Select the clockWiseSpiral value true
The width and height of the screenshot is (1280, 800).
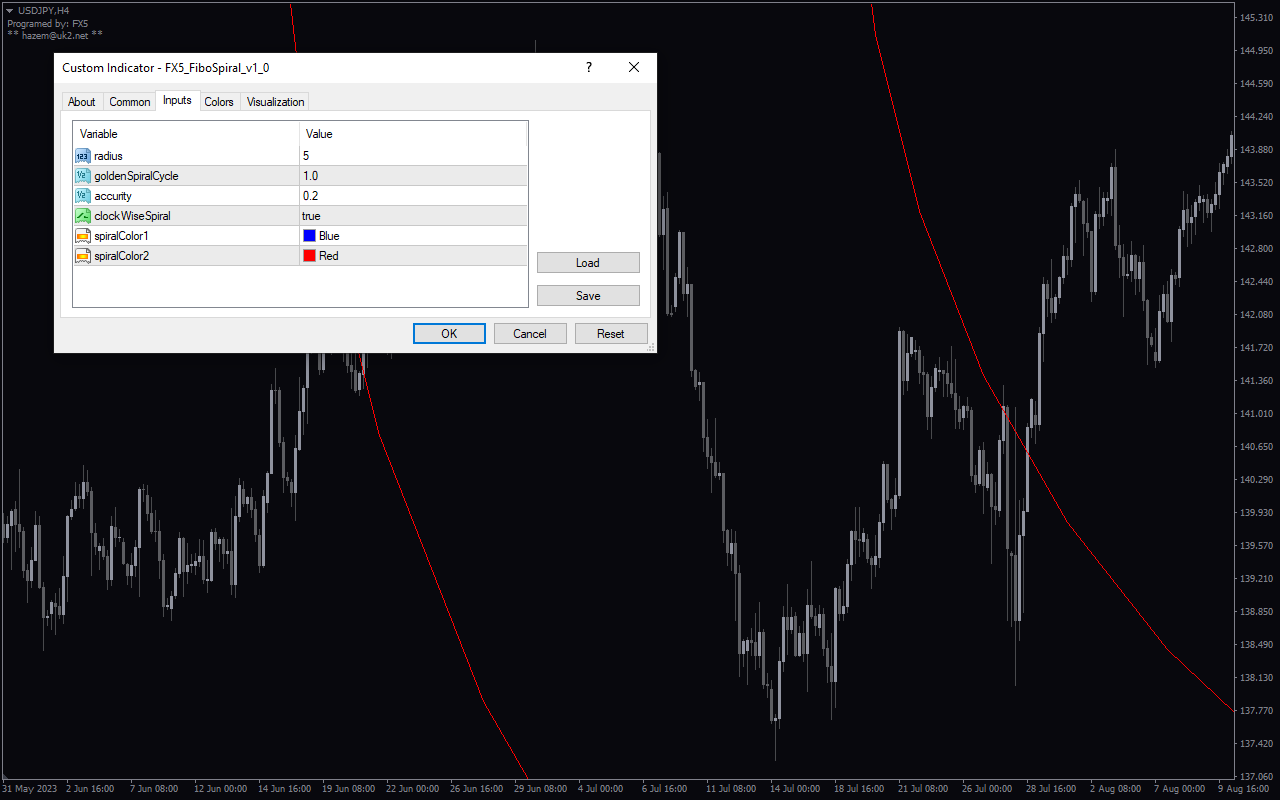point(311,216)
